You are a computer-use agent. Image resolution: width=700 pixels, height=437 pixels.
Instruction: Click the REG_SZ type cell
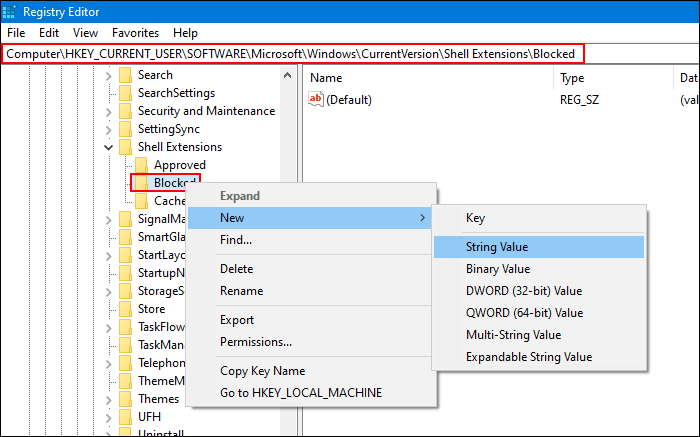[x=579, y=100]
